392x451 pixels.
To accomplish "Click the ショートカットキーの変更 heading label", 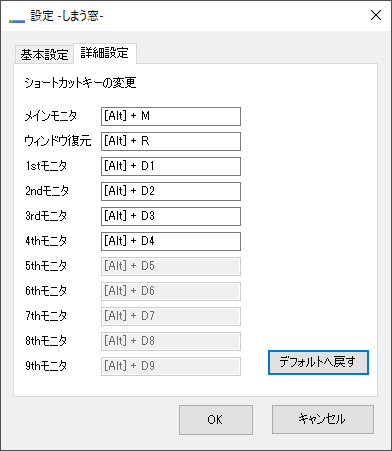I will pos(80,83).
